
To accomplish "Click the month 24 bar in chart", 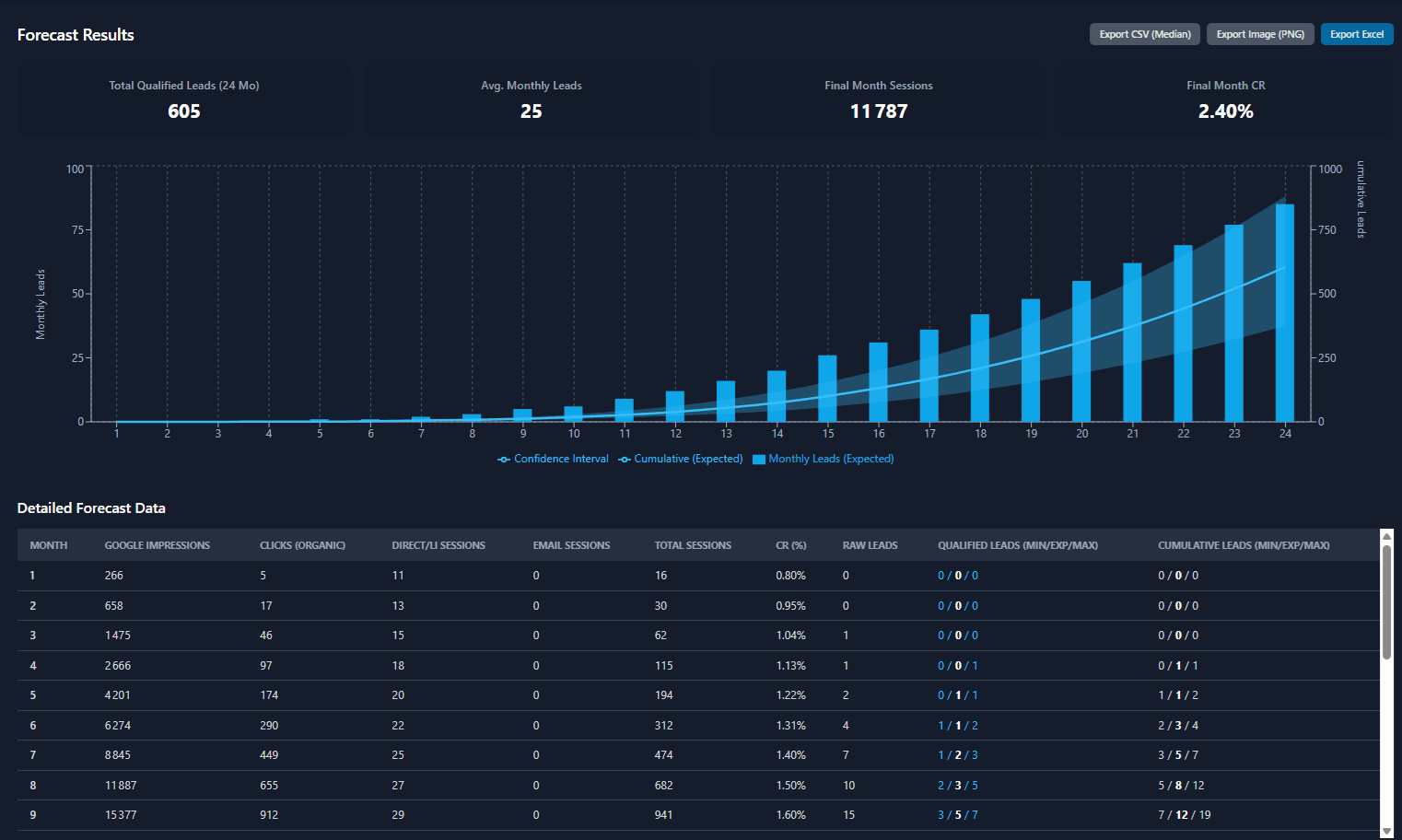I will (x=1285, y=313).
